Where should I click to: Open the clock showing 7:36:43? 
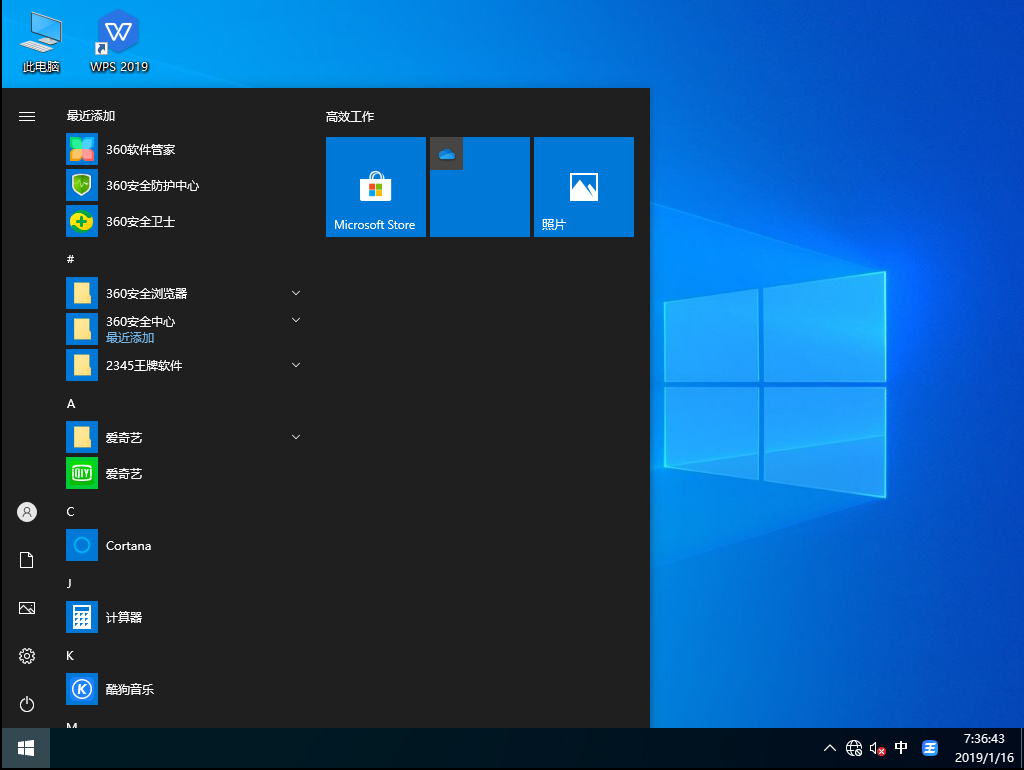click(x=984, y=748)
